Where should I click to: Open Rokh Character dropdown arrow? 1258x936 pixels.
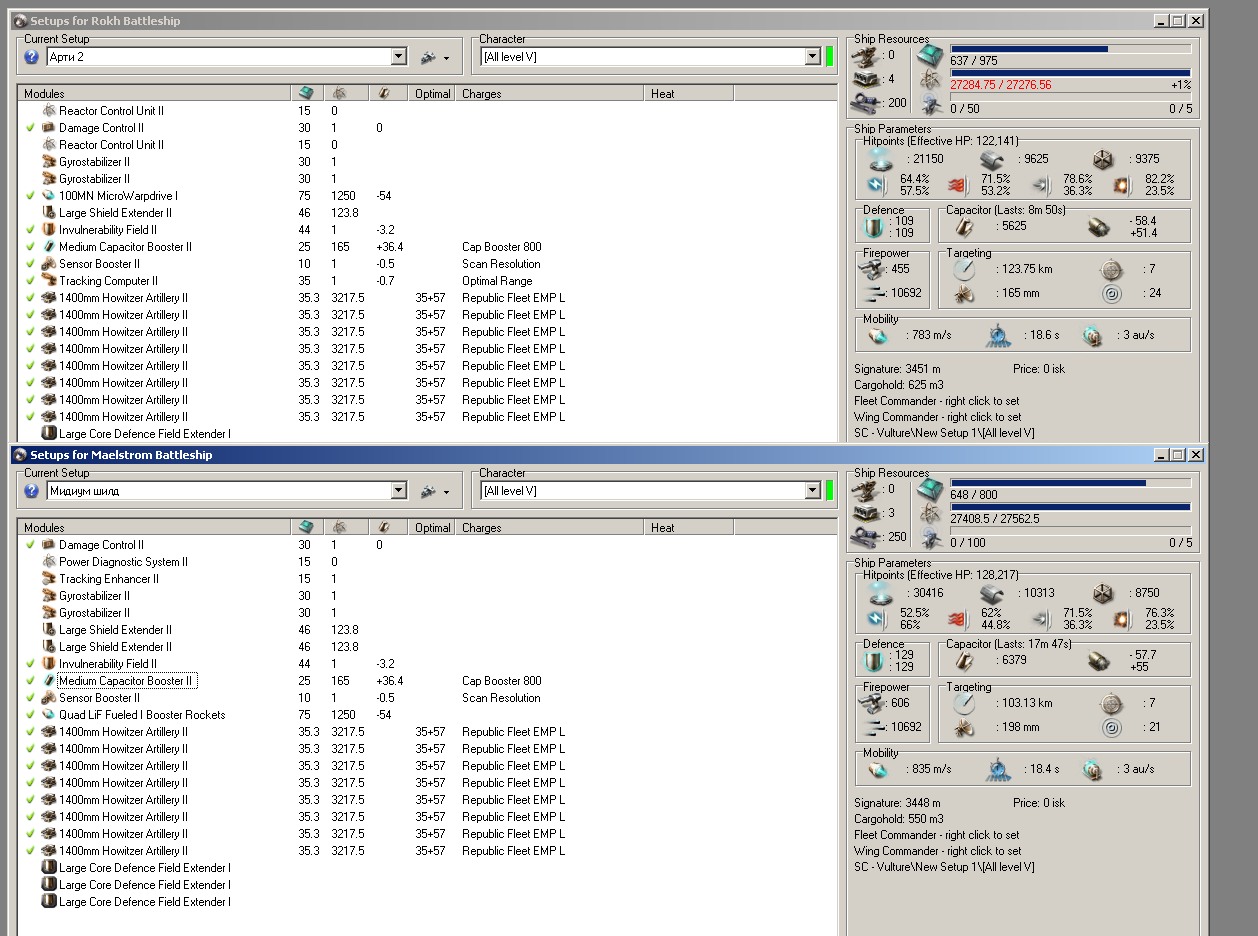point(812,57)
